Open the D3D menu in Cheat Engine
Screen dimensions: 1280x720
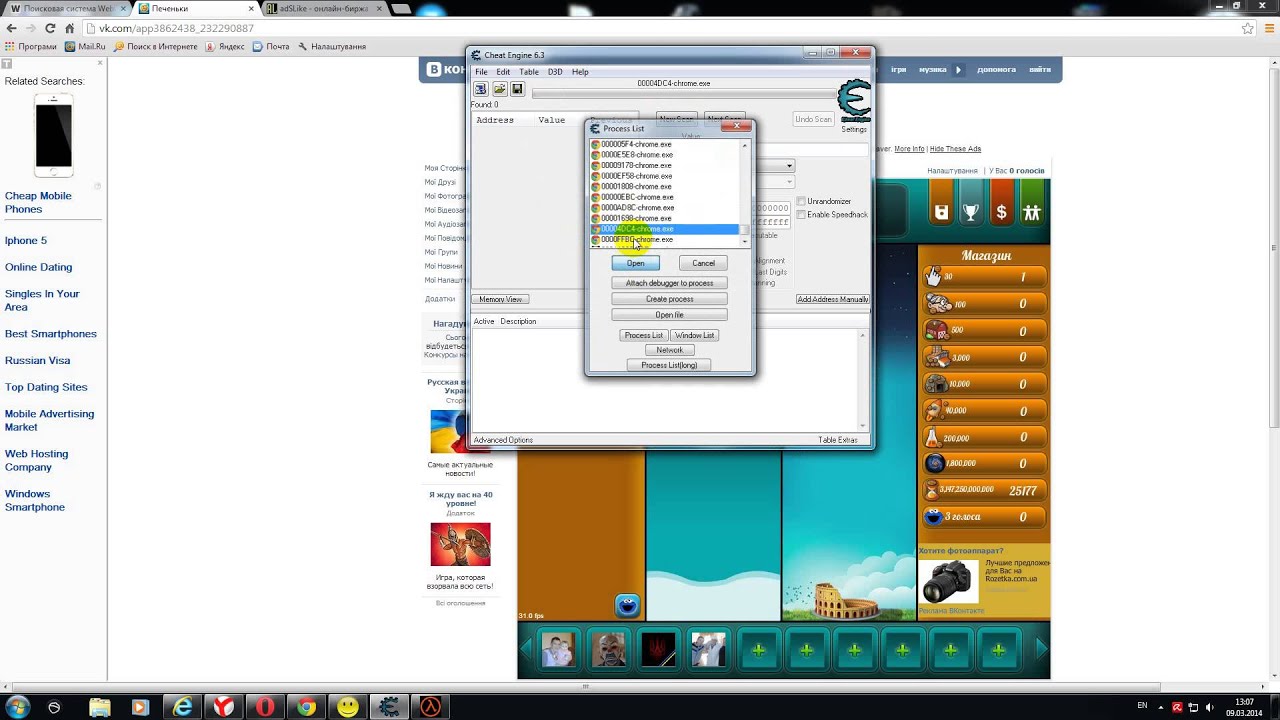pyautogui.click(x=555, y=72)
